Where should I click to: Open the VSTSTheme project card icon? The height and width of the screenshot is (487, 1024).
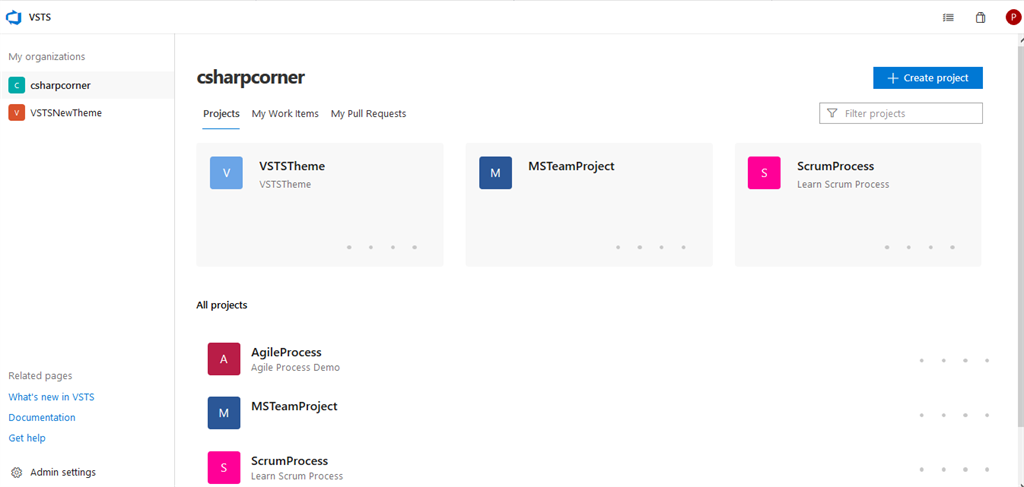point(226,173)
